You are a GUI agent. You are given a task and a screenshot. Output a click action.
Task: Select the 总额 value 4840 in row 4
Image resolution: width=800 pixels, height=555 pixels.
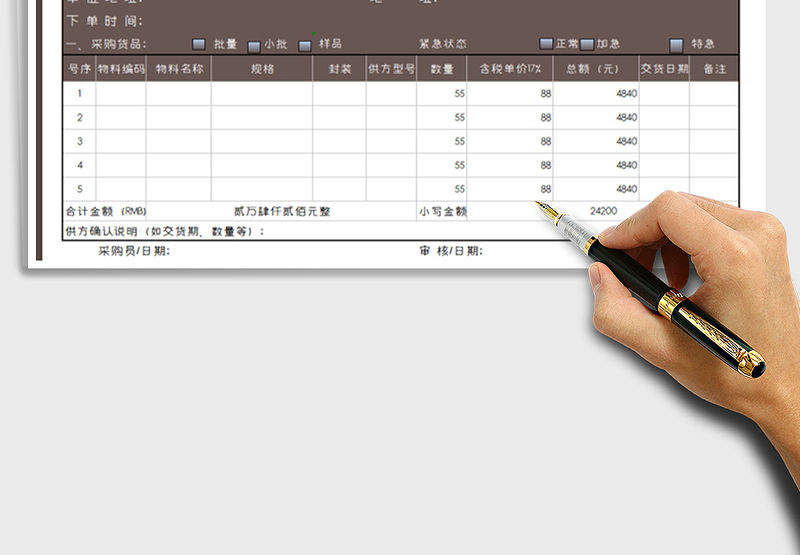click(x=596, y=165)
